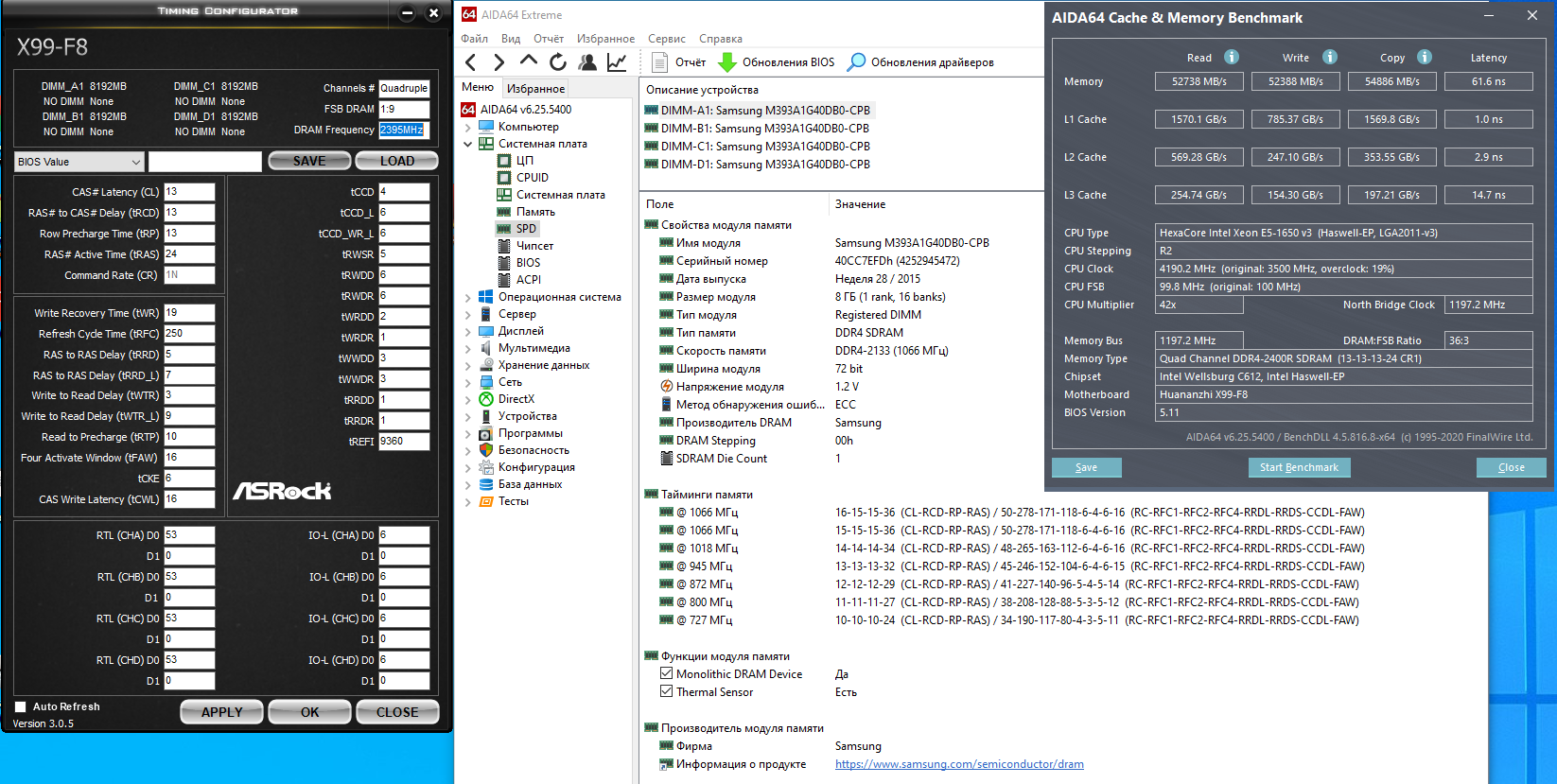The image size is (1557, 784).
Task: Click the Отчёт report toolbar button
Action: [x=679, y=62]
